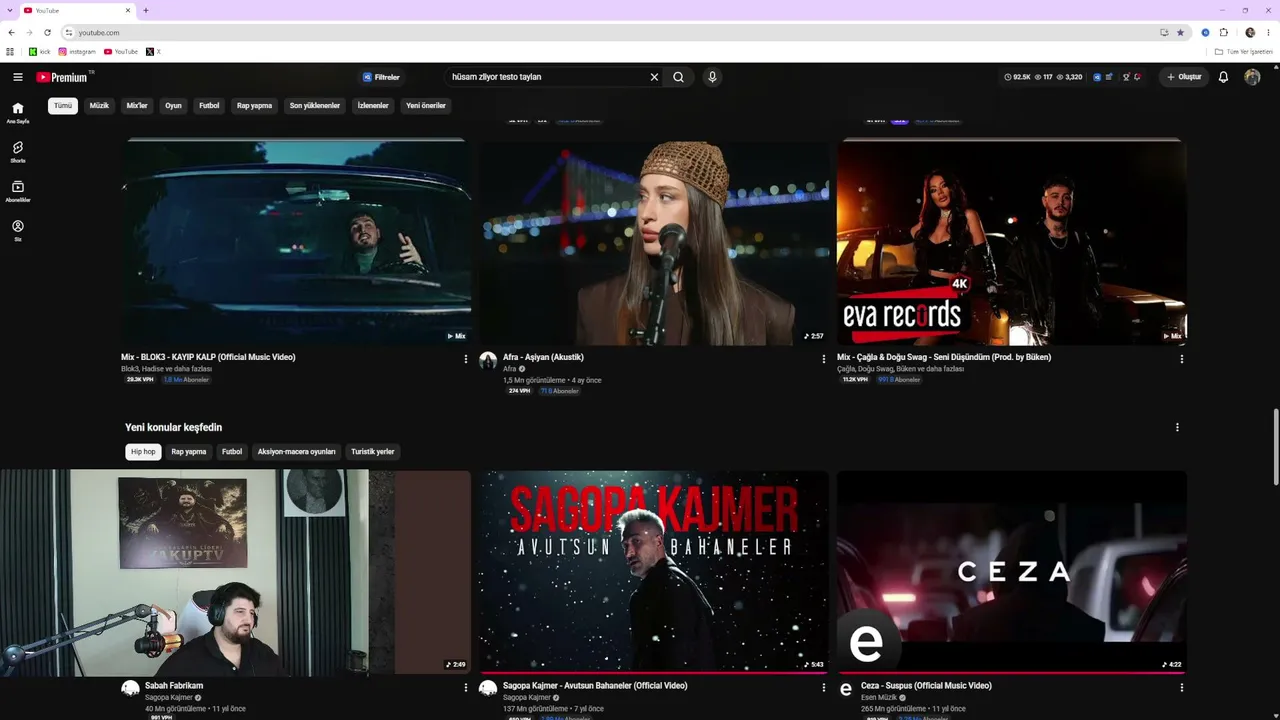Open the Afra - Aşiyan (Akustik) title
This screenshot has width=1280, height=720.
tap(543, 357)
